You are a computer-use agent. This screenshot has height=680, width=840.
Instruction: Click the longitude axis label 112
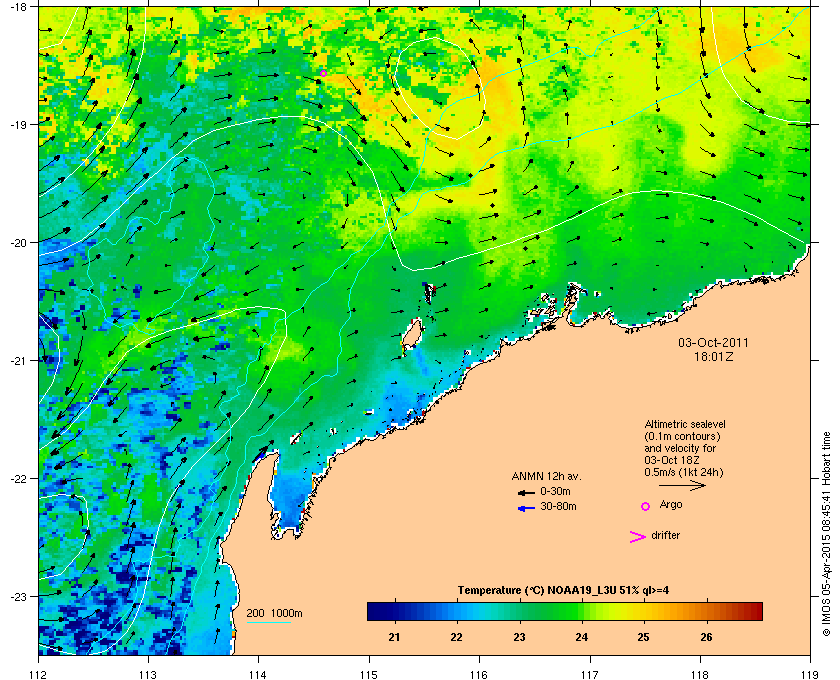click(39, 674)
